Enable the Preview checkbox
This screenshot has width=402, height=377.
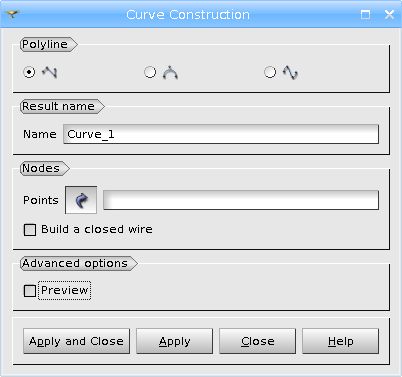tap(30, 291)
